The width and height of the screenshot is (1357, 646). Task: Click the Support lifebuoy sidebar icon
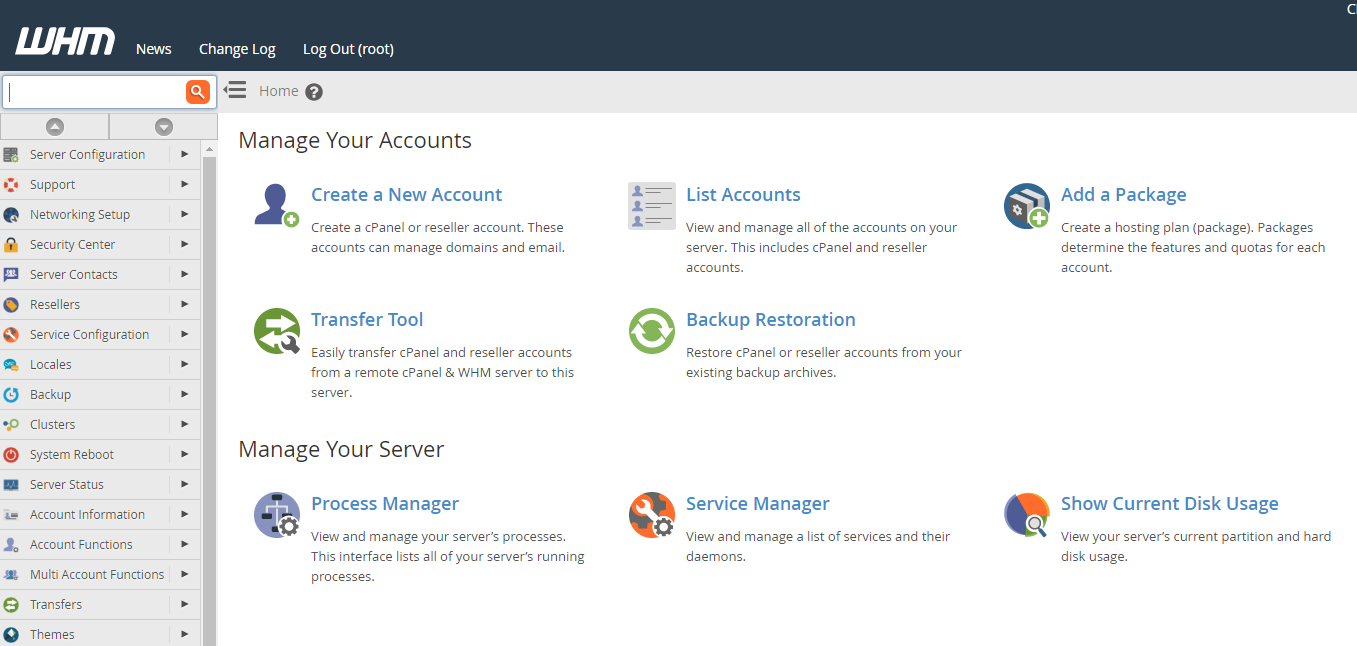pos(11,185)
